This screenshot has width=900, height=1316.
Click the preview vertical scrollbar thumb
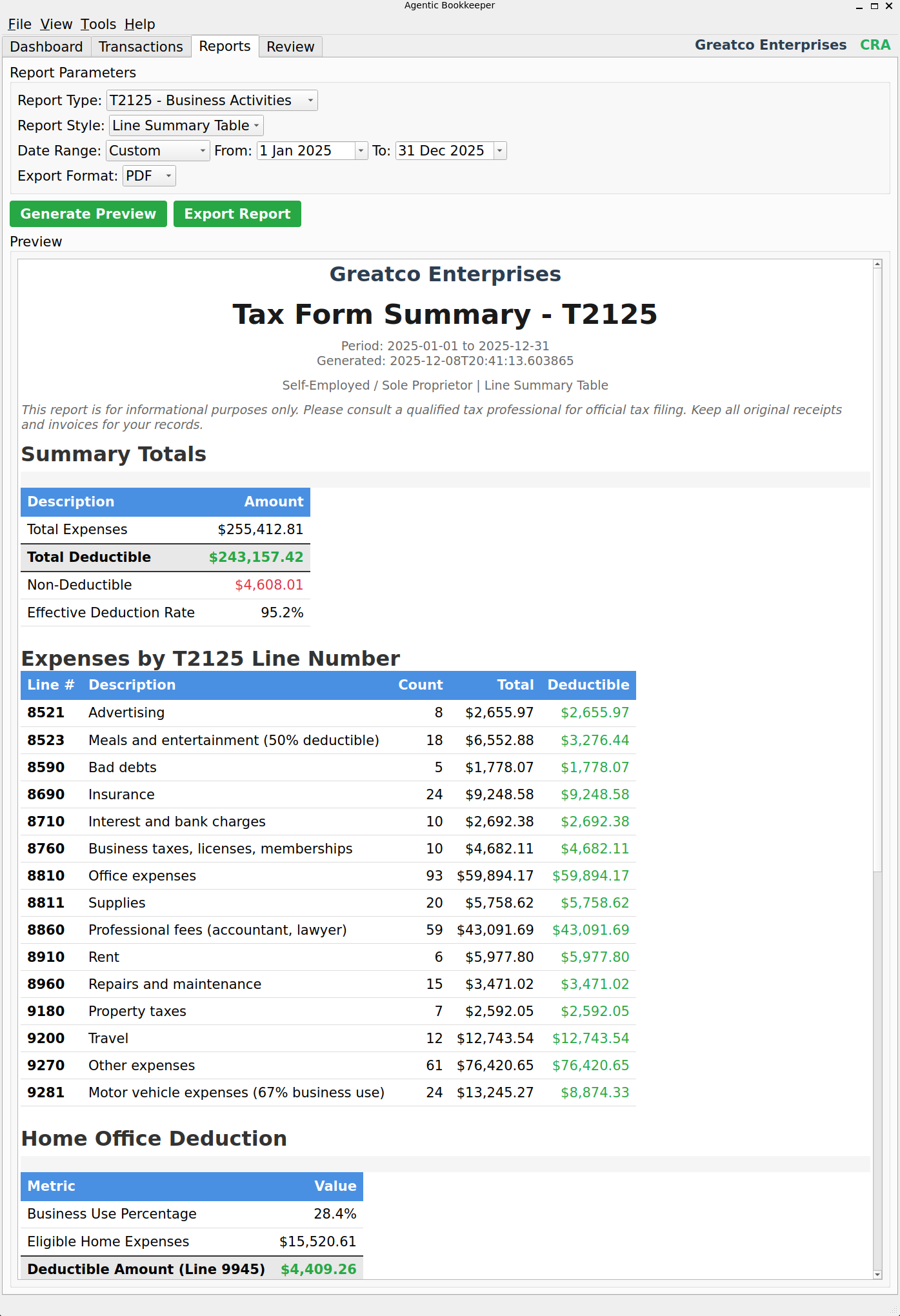pyautogui.click(x=877, y=571)
